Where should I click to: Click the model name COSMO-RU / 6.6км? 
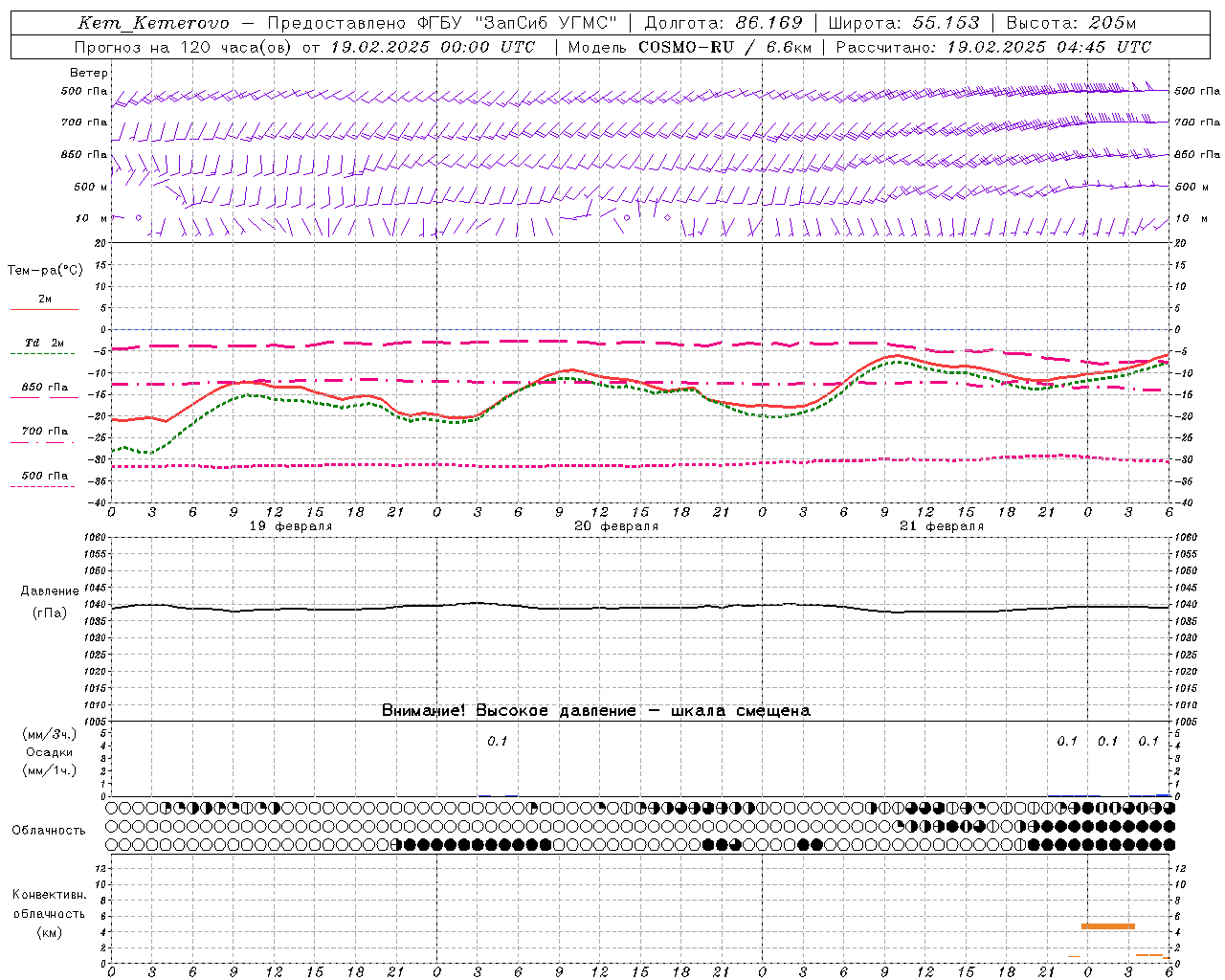coord(725,47)
